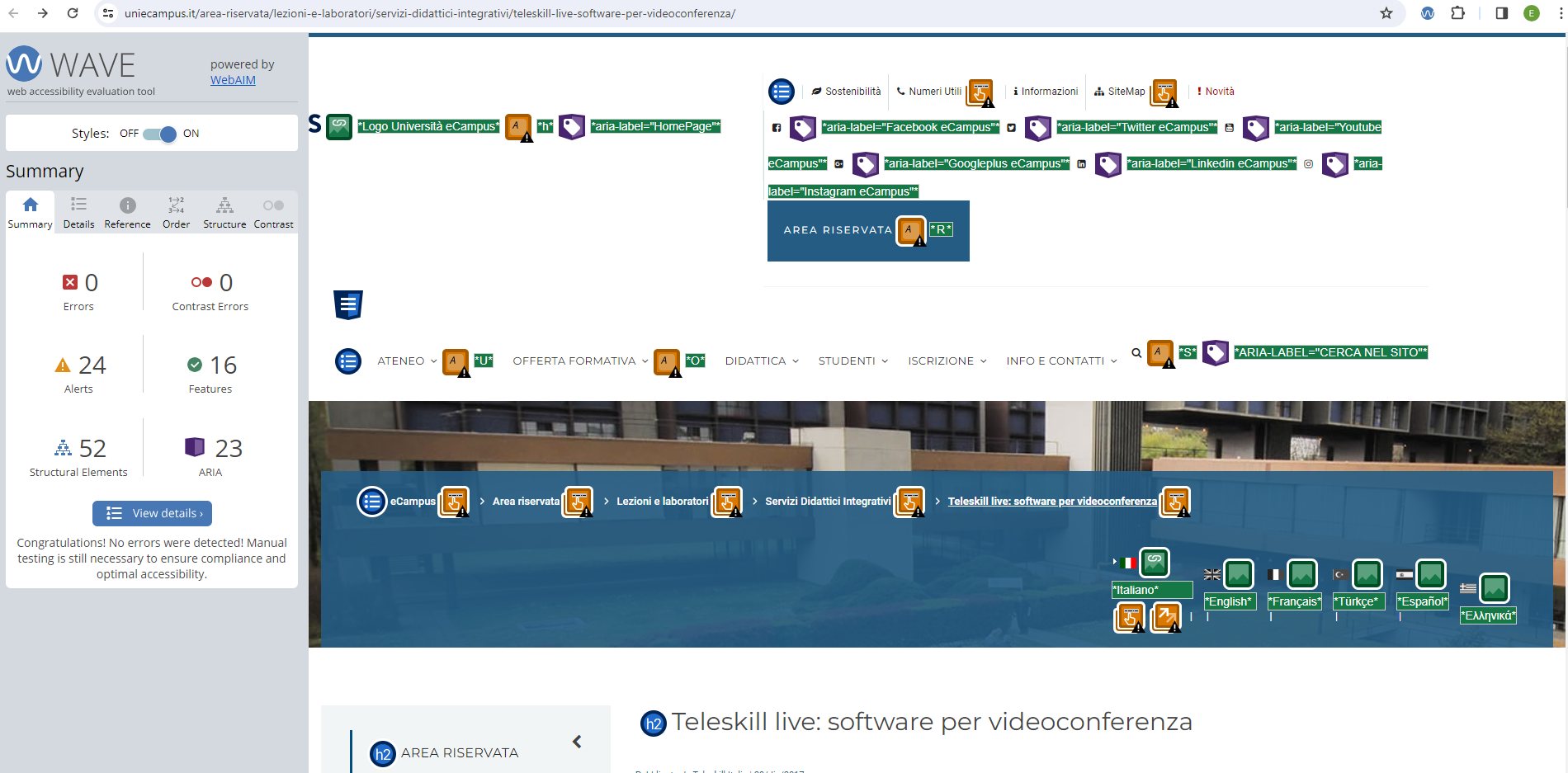Switch to the Structure tab

[x=224, y=213]
